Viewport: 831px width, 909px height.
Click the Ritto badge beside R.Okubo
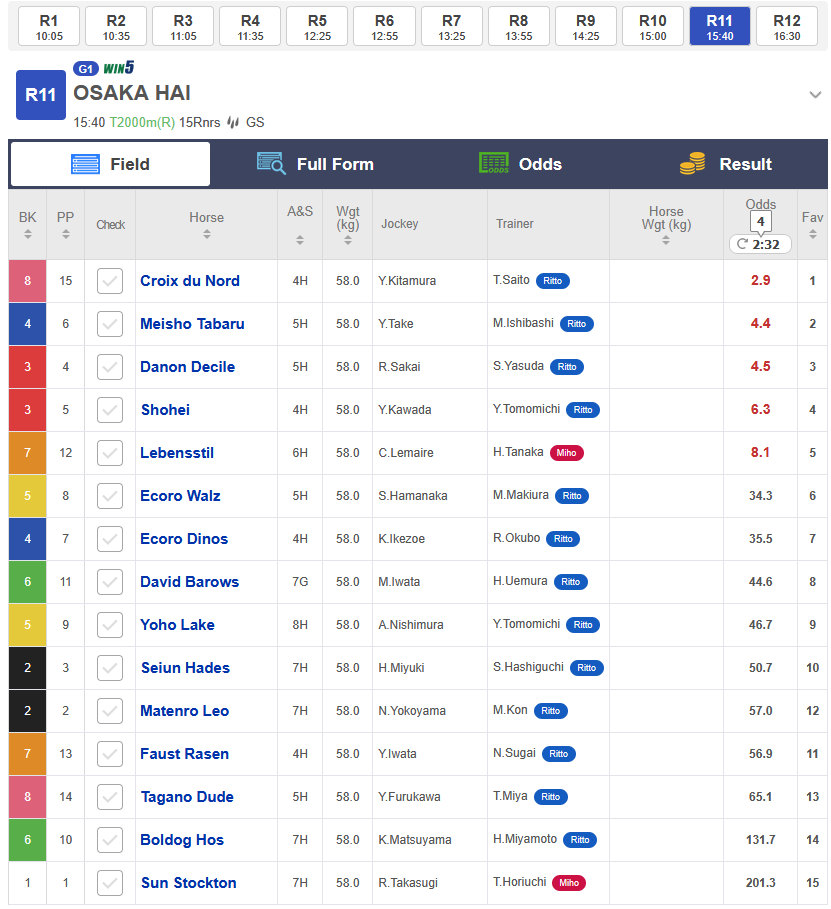(x=563, y=539)
